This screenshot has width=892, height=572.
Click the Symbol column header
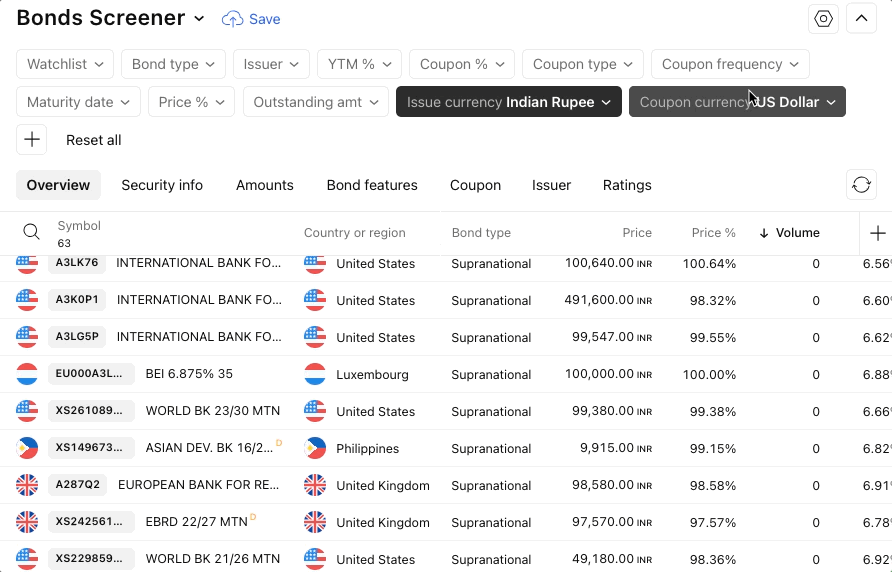79,226
